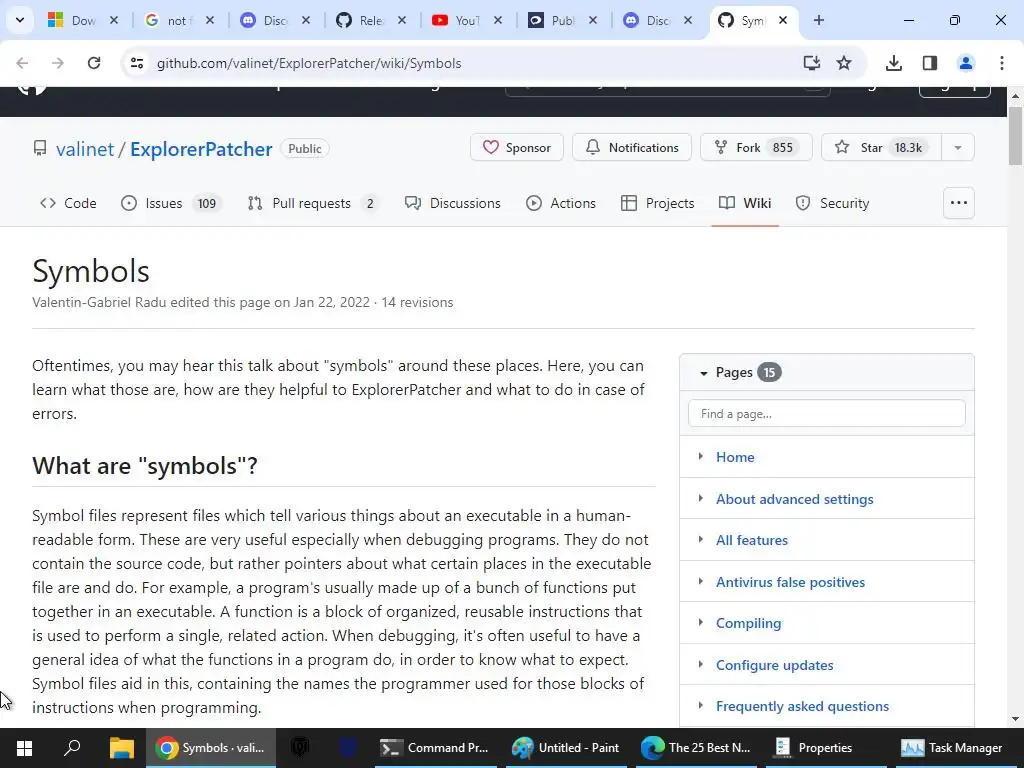This screenshot has width=1024, height=768.
Task: Click the install app icon in address bar
Action: coord(811,63)
